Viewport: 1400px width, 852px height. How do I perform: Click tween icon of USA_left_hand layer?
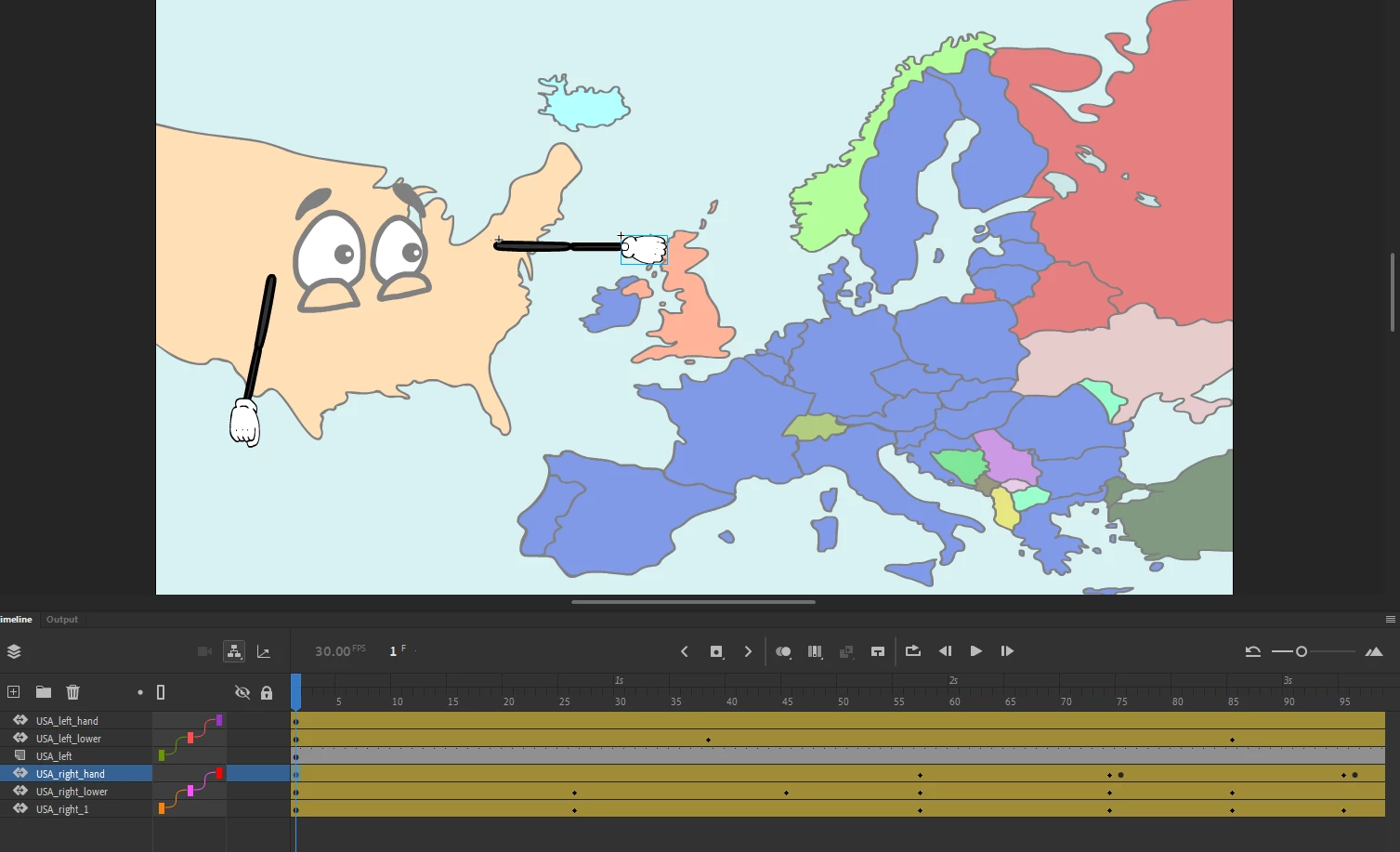(20, 720)
